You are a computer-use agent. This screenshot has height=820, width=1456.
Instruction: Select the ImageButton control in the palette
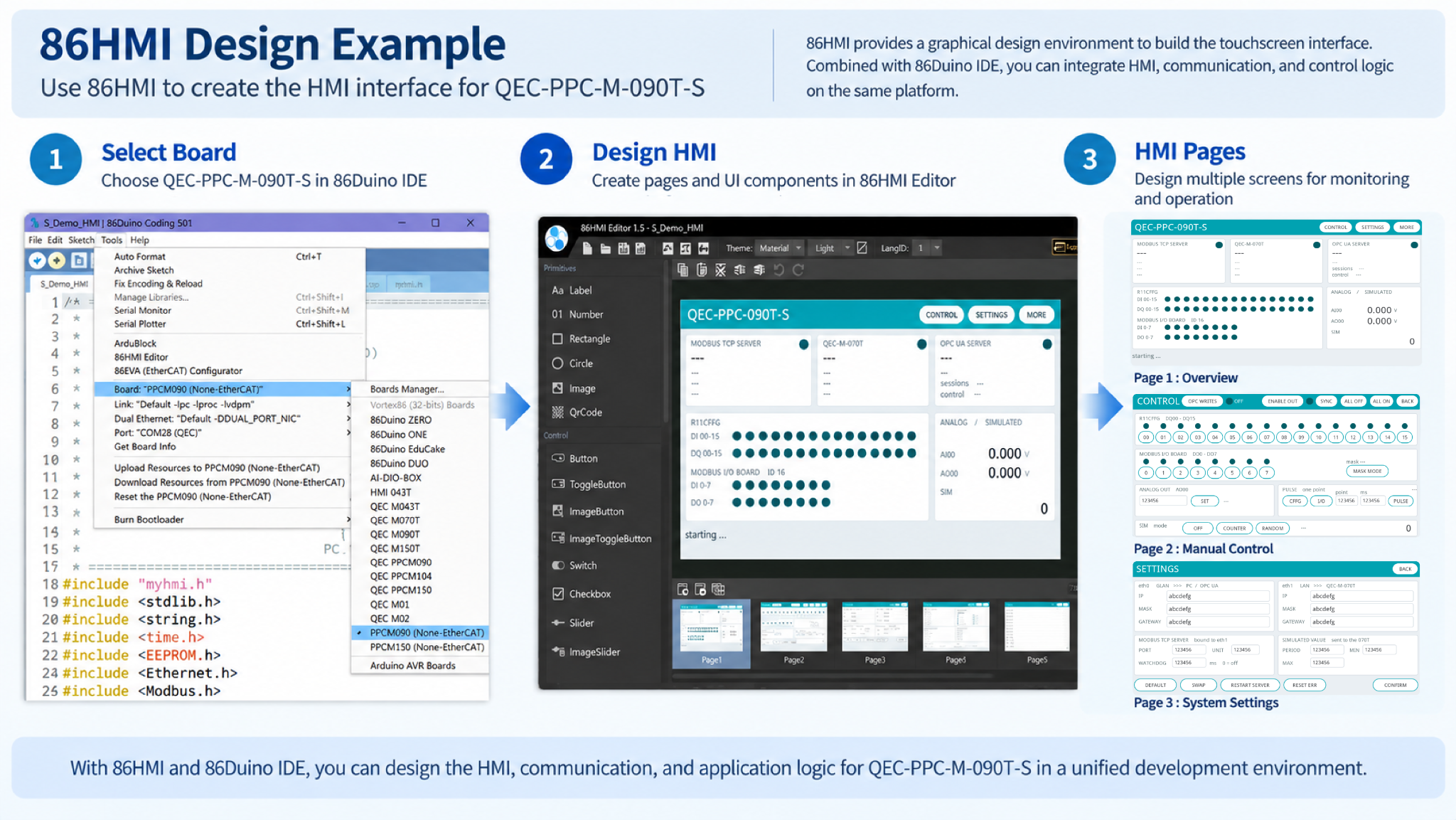(588, 511)
